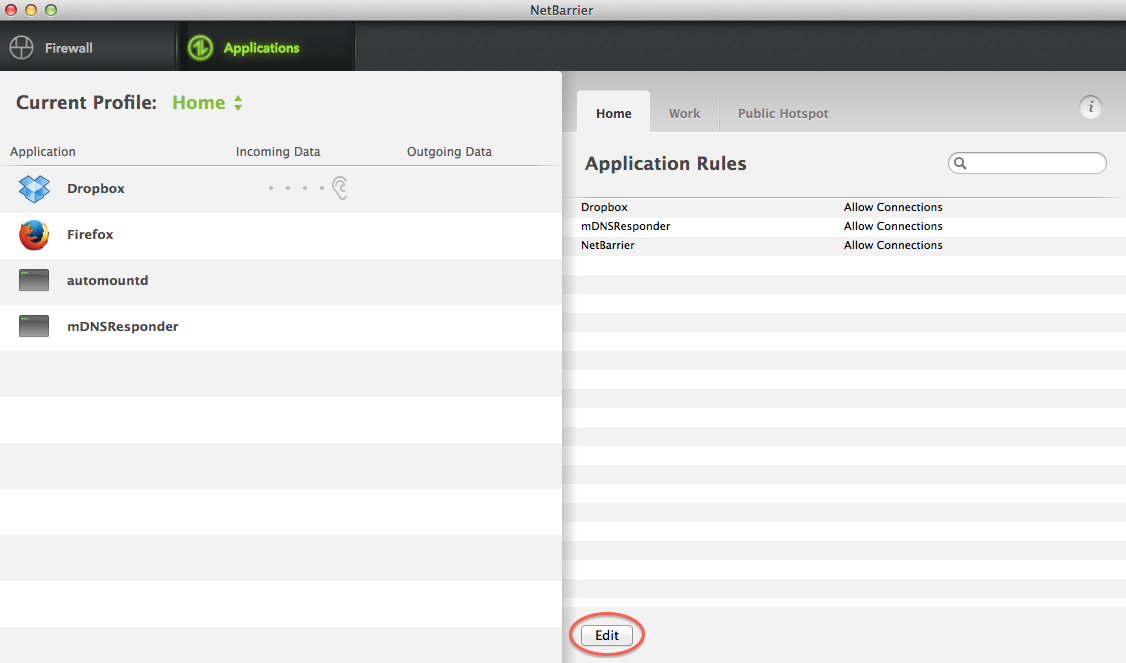The width and height of the screenshot is (1126, 663).
Task: Select Dropbox in the applications list
Action: coord(281,189)
